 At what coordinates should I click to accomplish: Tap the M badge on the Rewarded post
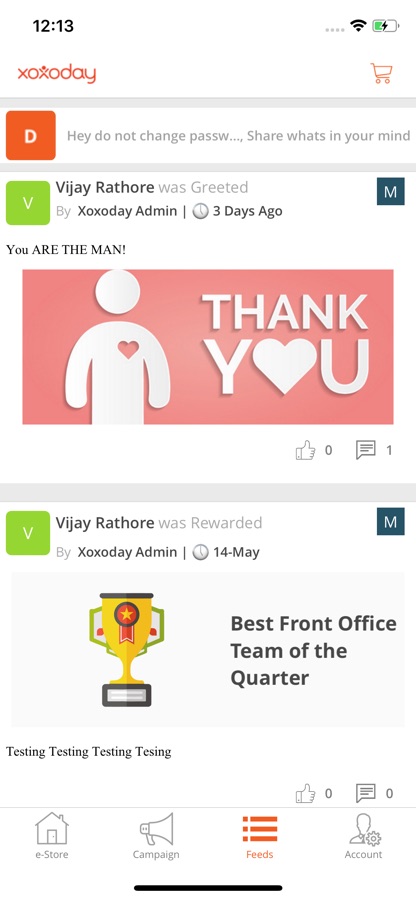[x=391, y=521]
